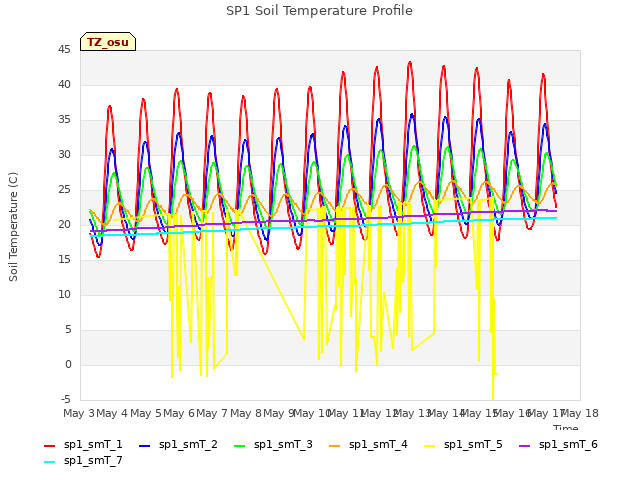Click the cyan sp1_smT_7 legend swatch
Screen dimensions: 640x480
49,462
